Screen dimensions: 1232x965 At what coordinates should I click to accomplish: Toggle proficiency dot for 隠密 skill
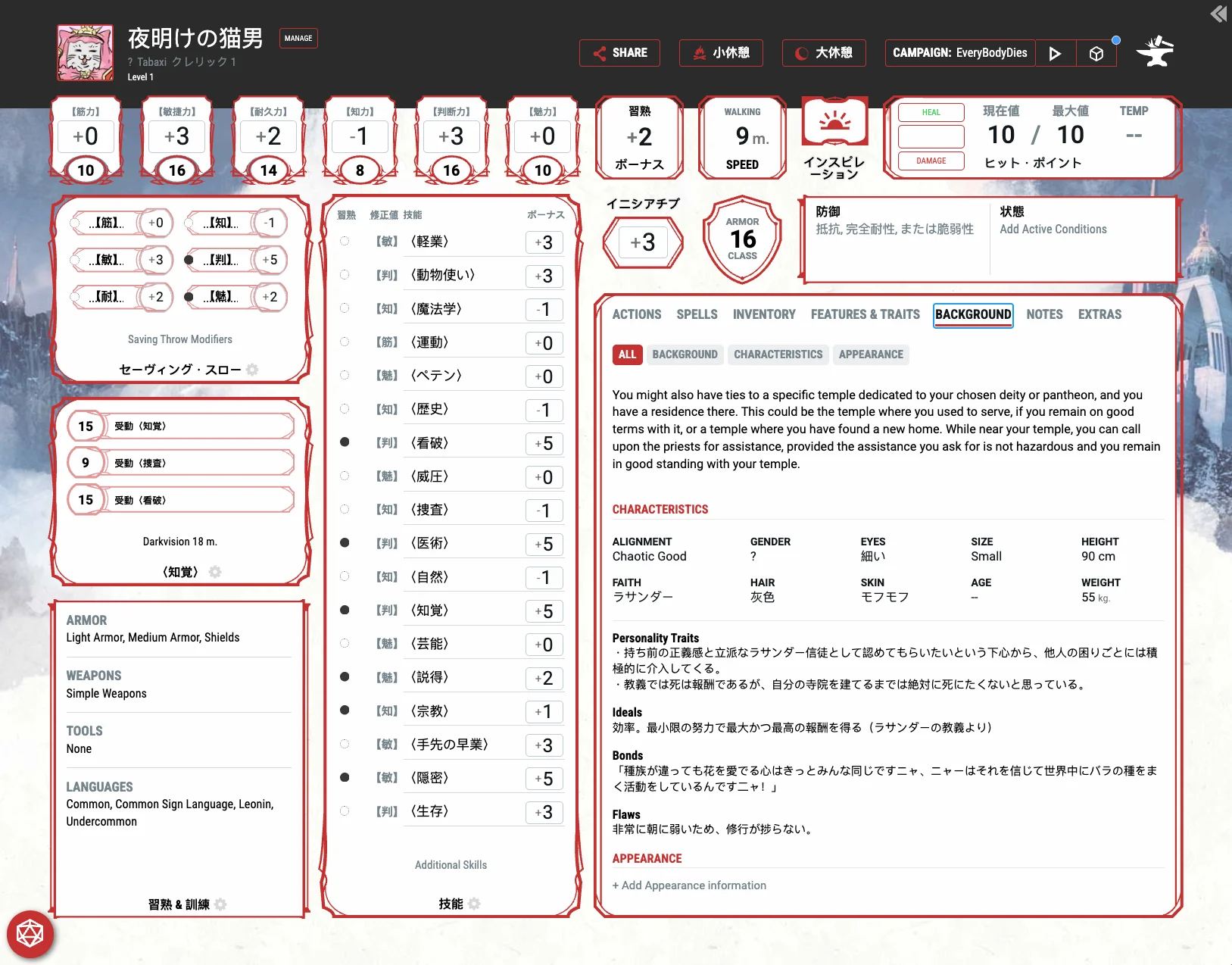pos(345,778)
